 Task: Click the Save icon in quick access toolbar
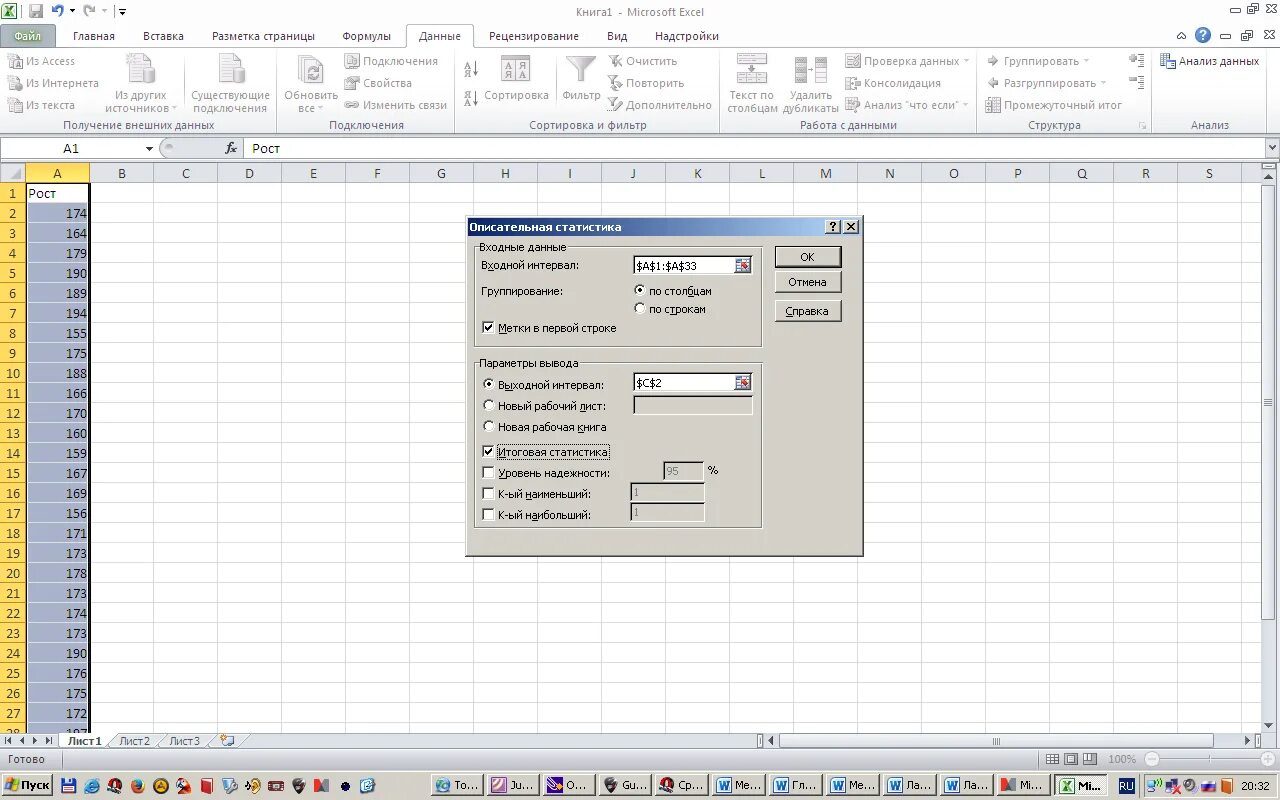36,11
